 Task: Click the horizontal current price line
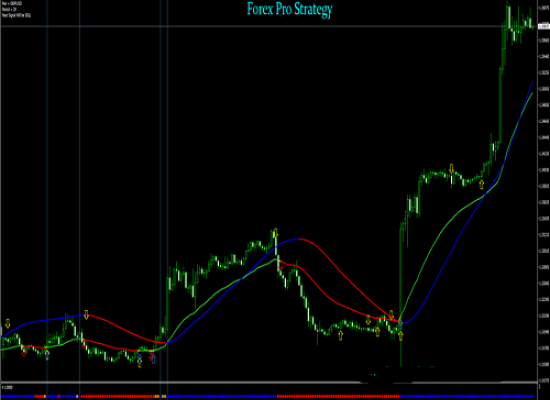point(269,26)
